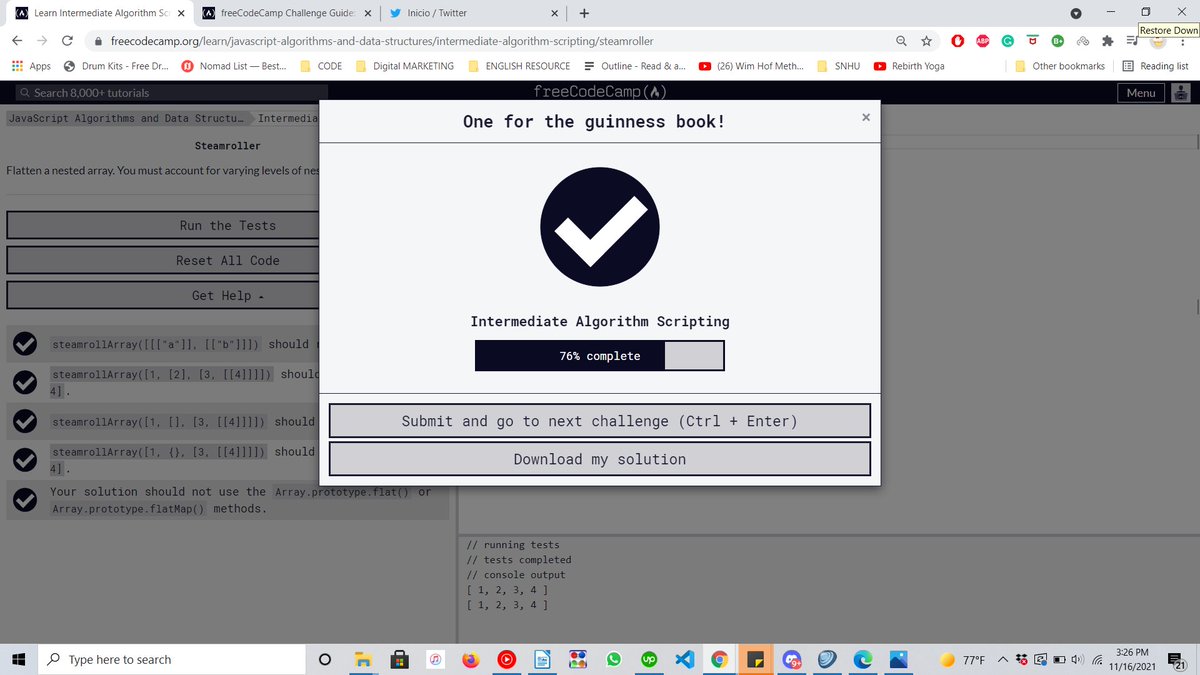Open Cortana circle on taskbar
Viewport: 1200px width, 675px height.
pos(325,660)
